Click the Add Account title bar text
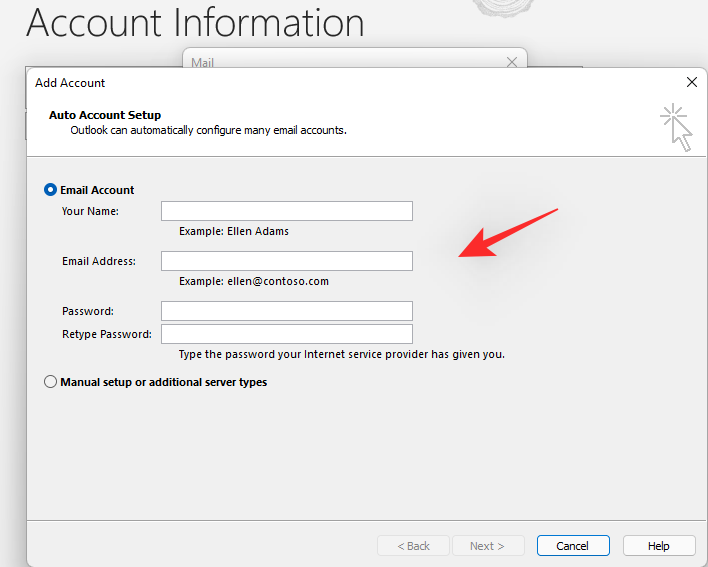This screenshot has height=567, width=708. [70, 83]
